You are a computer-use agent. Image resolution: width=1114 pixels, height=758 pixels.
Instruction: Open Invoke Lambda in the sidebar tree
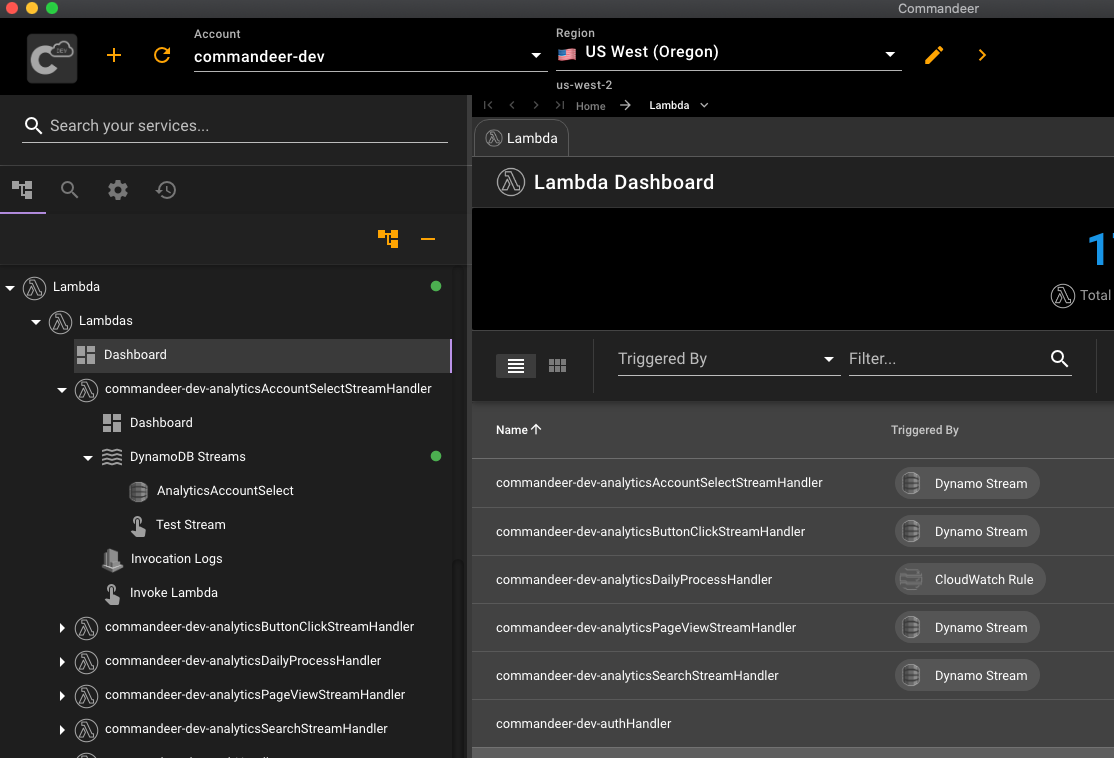tap(173, 593)
